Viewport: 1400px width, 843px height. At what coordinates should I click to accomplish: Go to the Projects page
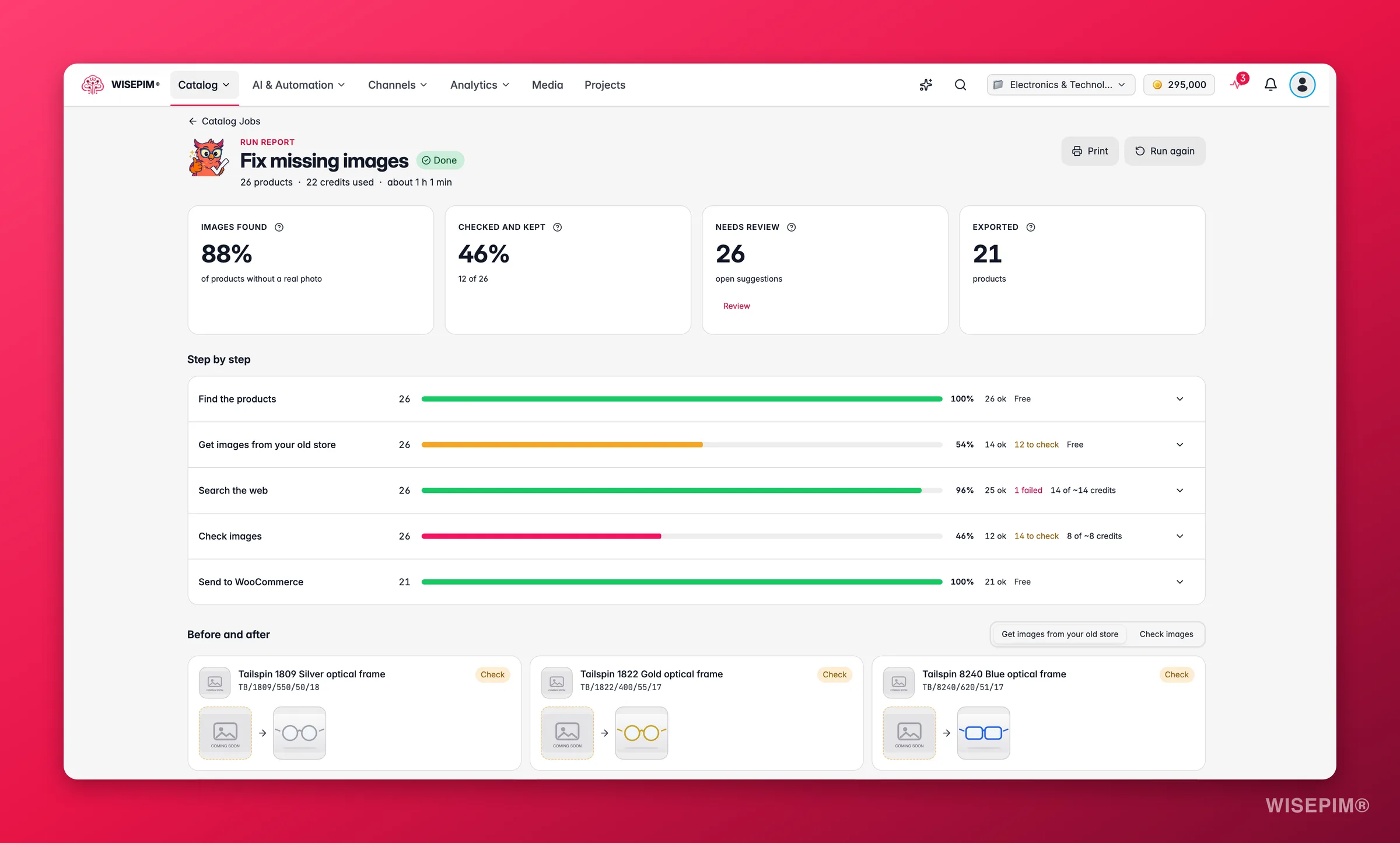tap(605, 85)
